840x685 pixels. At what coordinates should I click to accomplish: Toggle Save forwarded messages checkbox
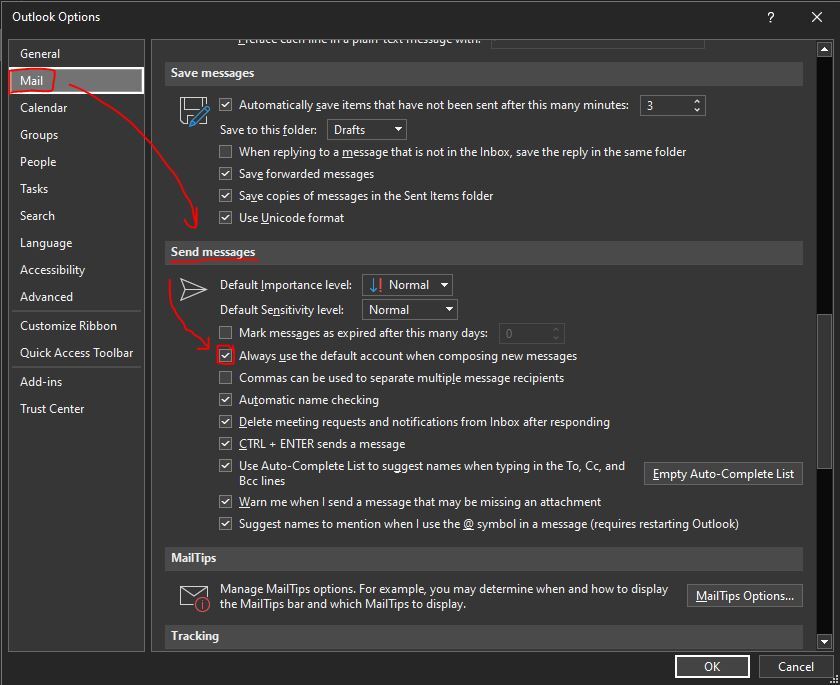(x=226, y=174)
